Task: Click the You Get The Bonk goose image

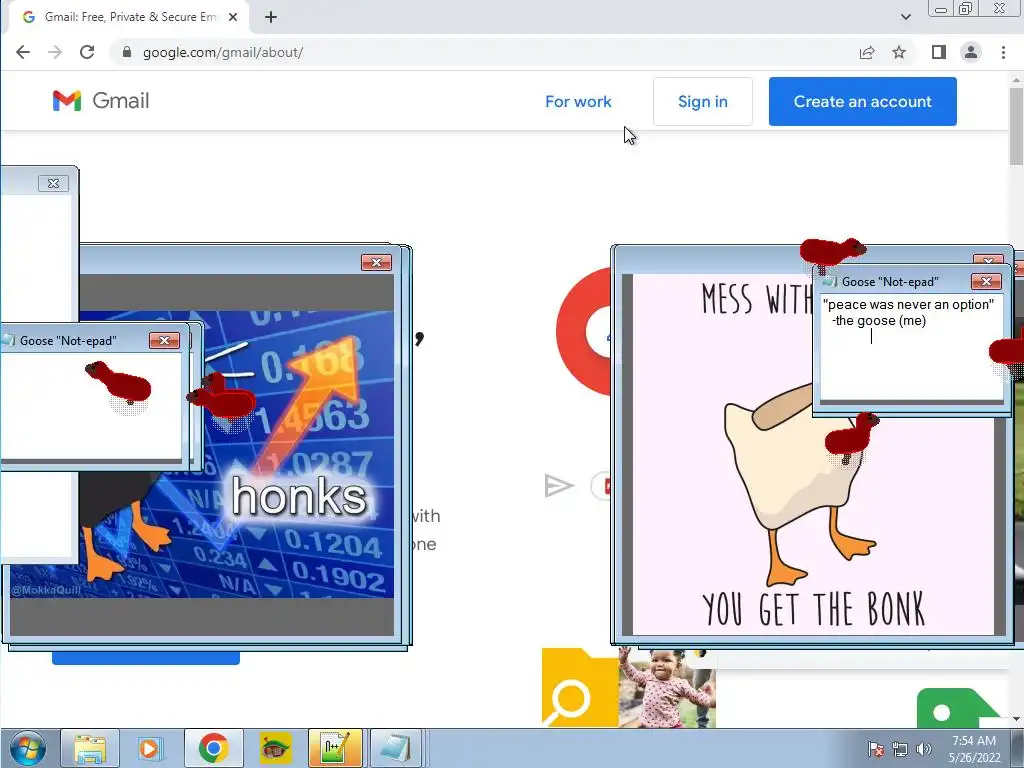Action: tap(812, 454)
